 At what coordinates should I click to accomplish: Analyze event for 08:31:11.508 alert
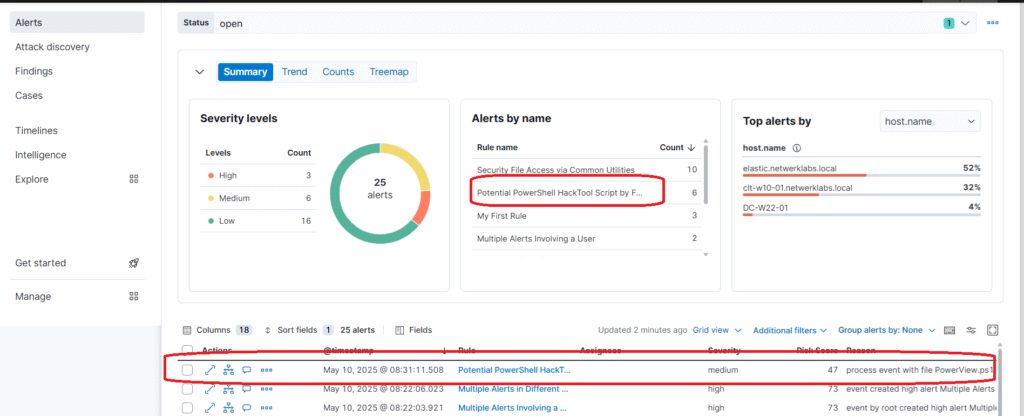[228, 370]
